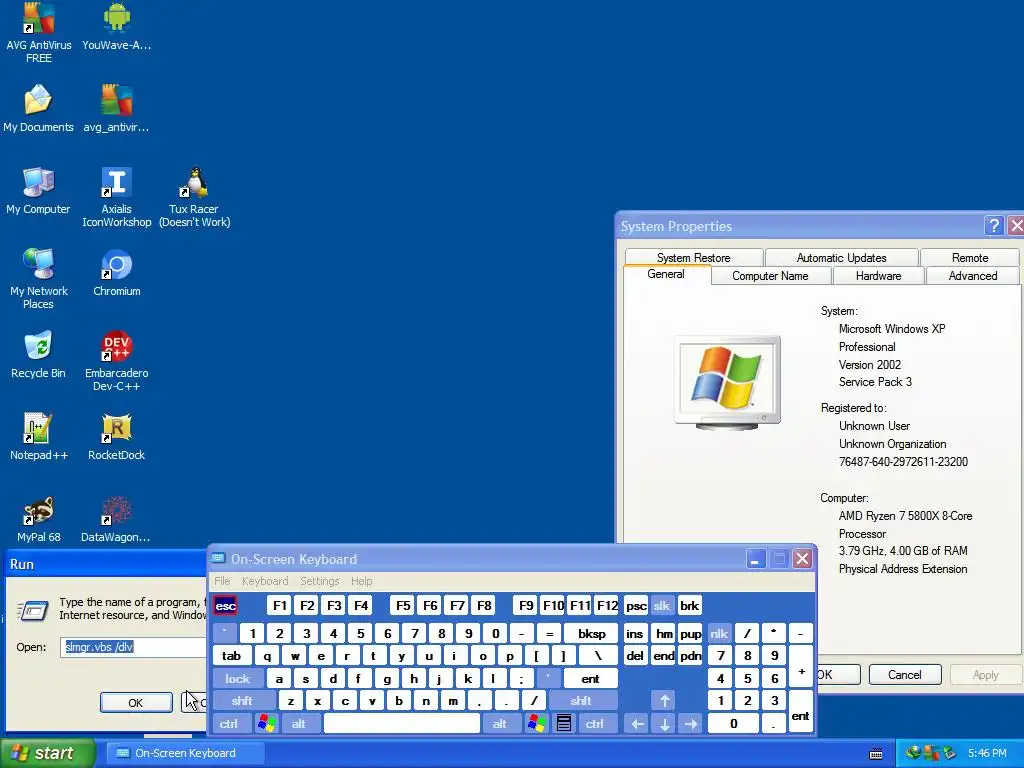Select the Notepad++ desktop shortcut
The image size is (1024, 768).
point(39,436)
